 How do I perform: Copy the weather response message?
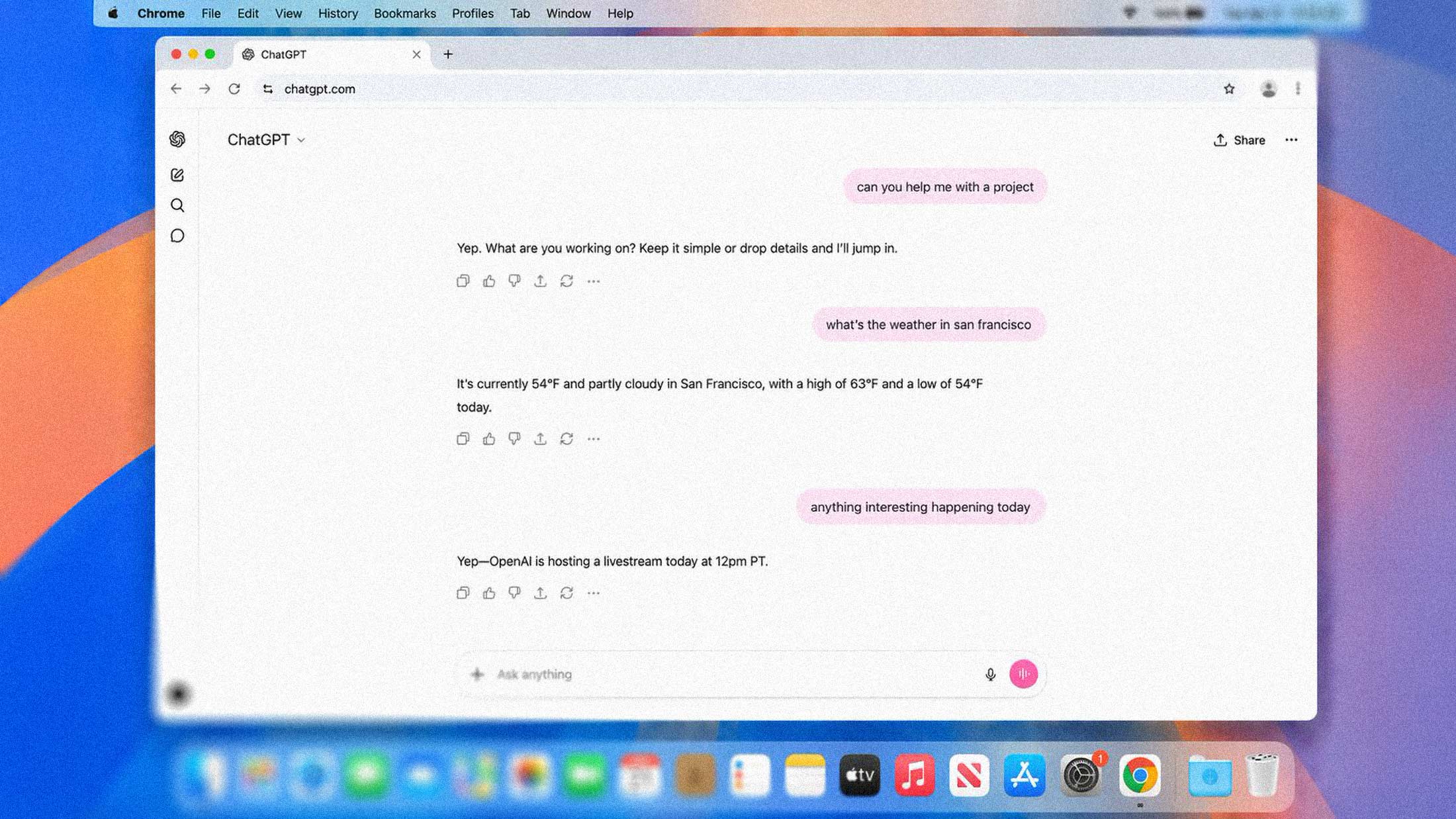click(x=463, y=438)
